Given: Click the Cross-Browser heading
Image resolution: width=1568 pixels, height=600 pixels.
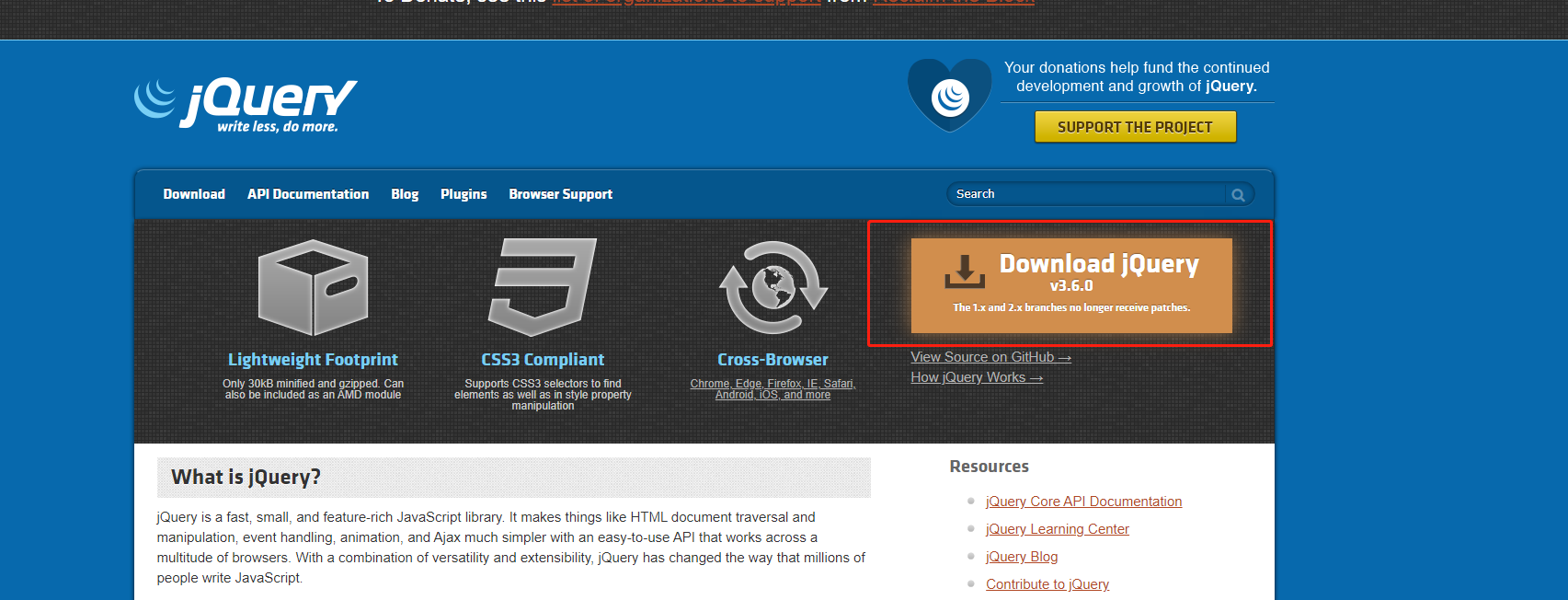Looking at the screenshot, I should pyautogui.click(x=773, y=360).
